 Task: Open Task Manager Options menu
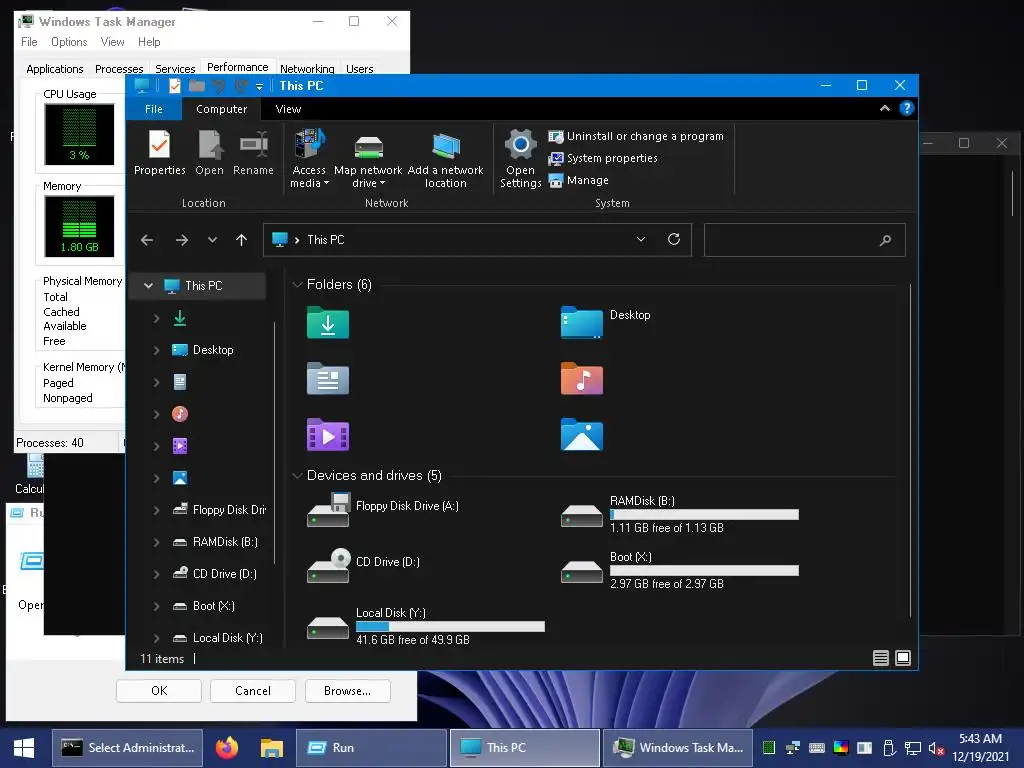point(69,42)
